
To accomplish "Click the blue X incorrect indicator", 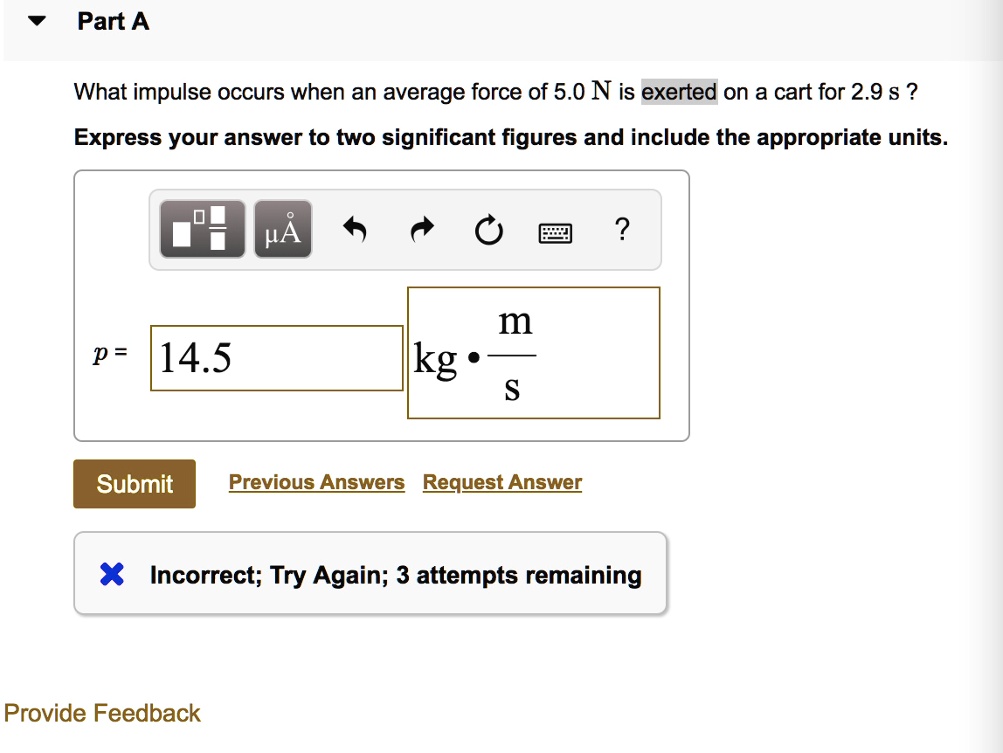I will (x=111, y=574).
